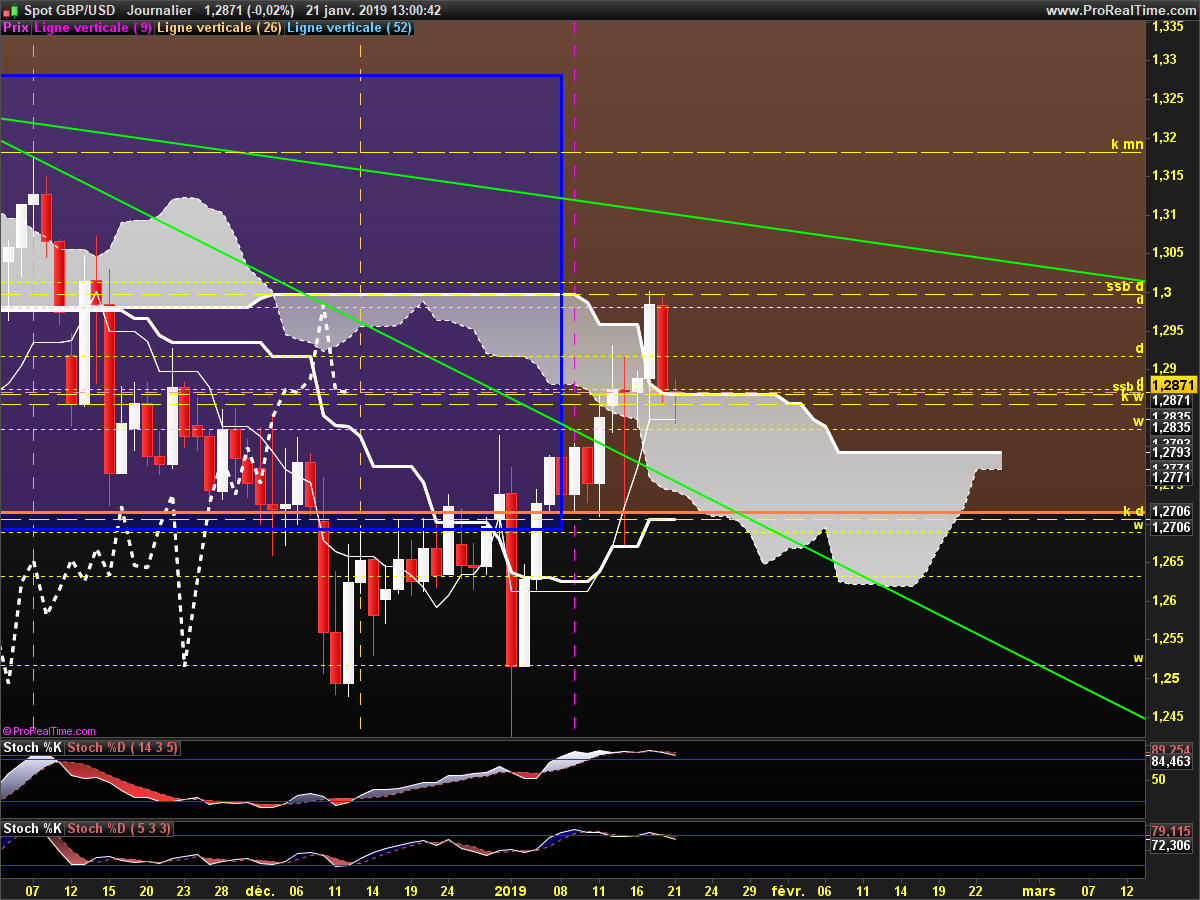Open the Stoch %D (5 3 3) label
The image size is (1200, 900).
(x=119, y=829)
